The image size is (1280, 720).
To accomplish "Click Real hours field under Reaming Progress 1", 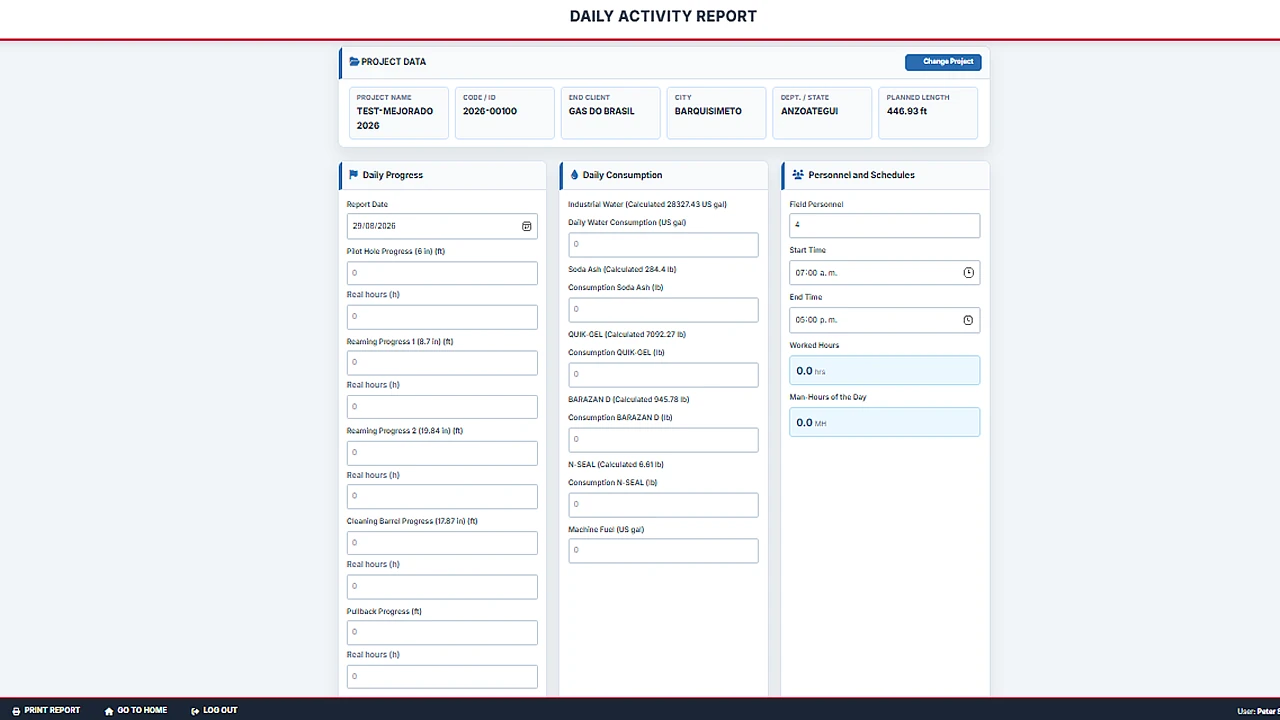I will pos(442,406).
